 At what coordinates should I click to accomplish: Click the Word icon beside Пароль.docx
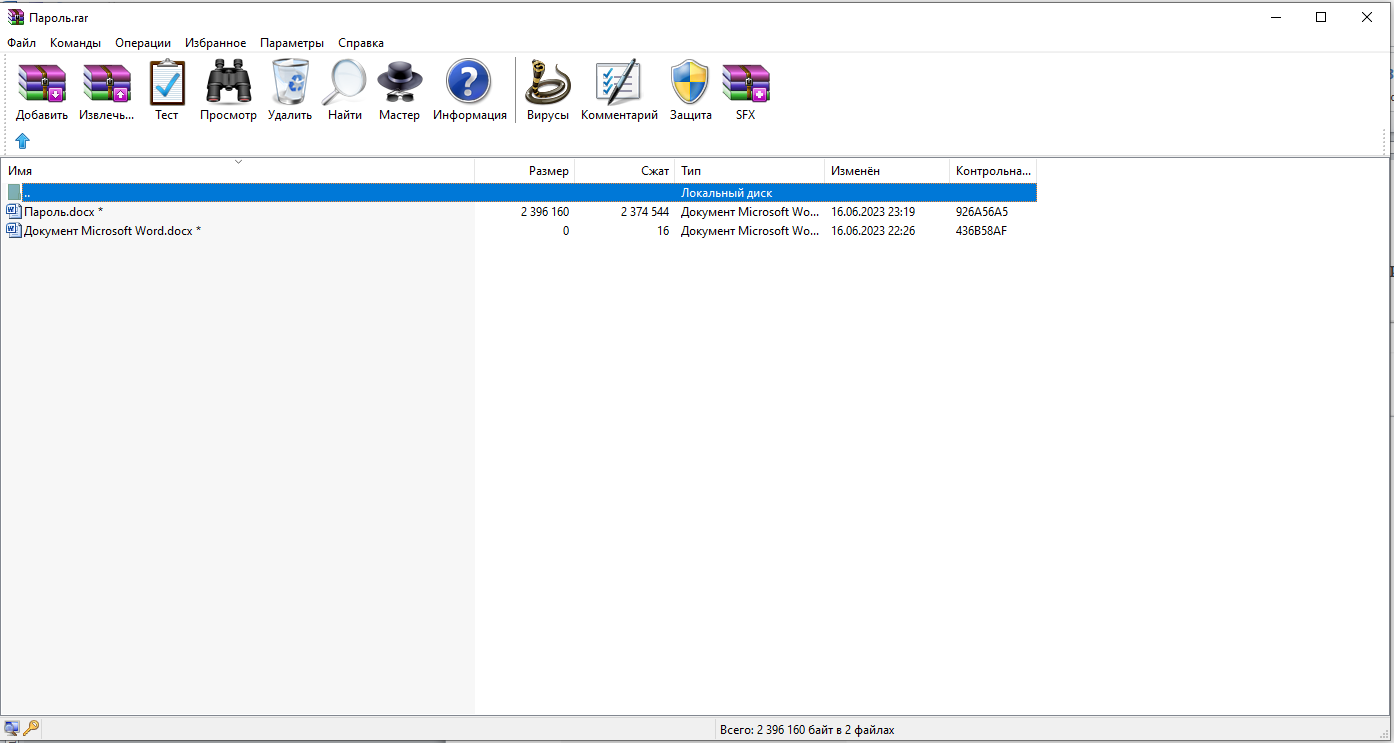(14, 212)
